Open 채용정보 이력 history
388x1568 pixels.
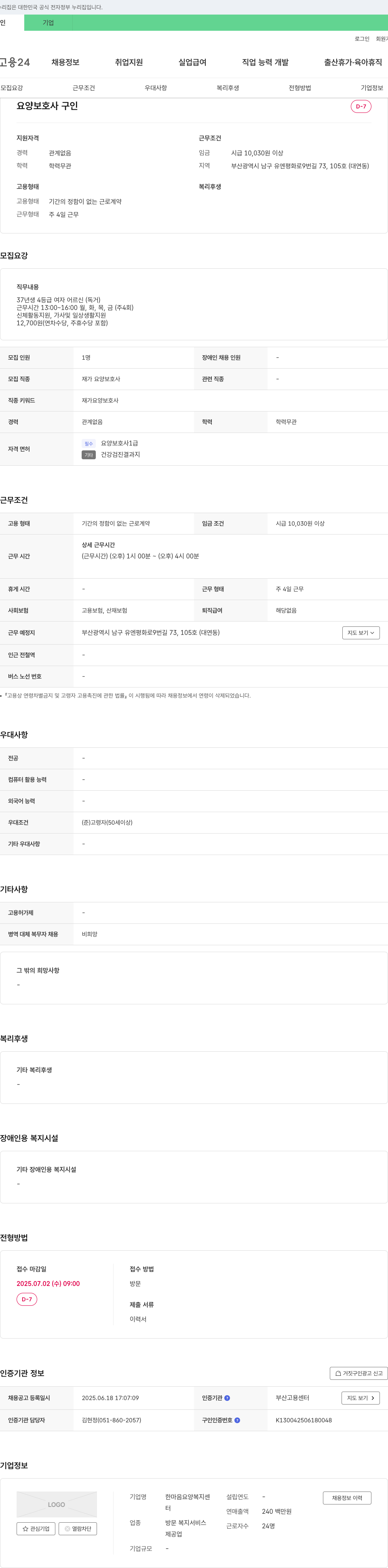click(347, 1498)
